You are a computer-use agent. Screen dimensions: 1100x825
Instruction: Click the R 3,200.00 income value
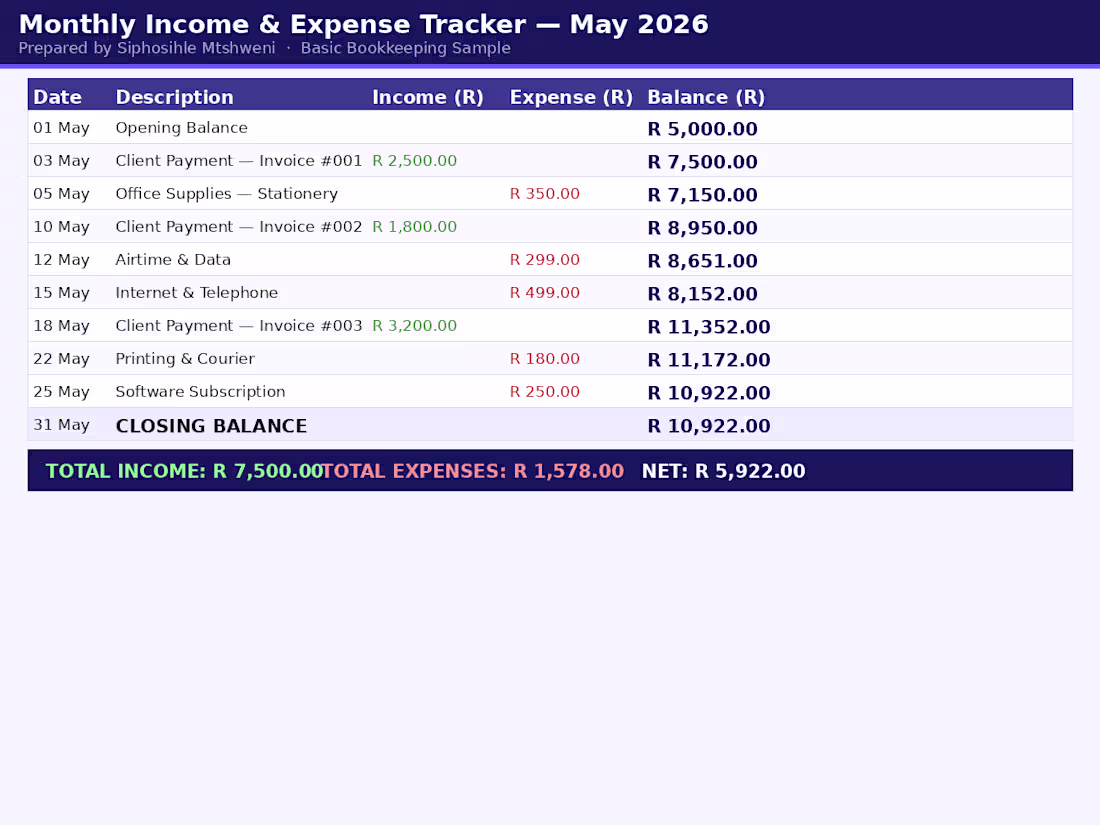point(415,326)
